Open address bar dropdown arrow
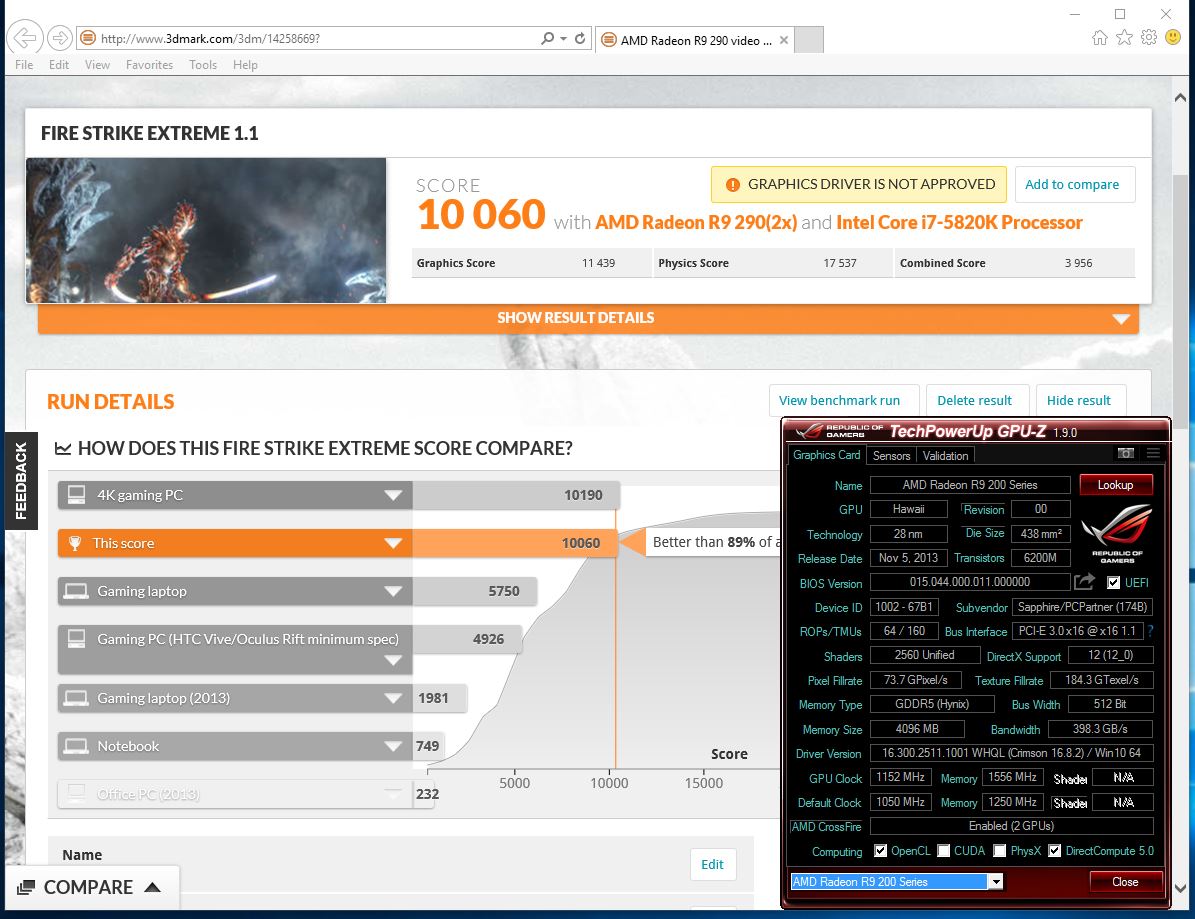1195x919 pixels. click(x=563, y=38)
